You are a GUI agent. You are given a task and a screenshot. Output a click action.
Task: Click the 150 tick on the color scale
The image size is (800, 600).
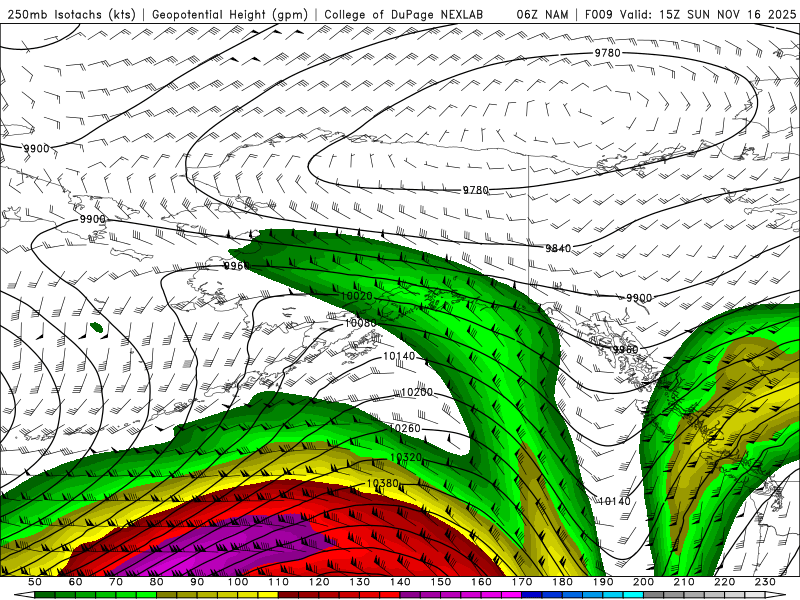point(440,582)
